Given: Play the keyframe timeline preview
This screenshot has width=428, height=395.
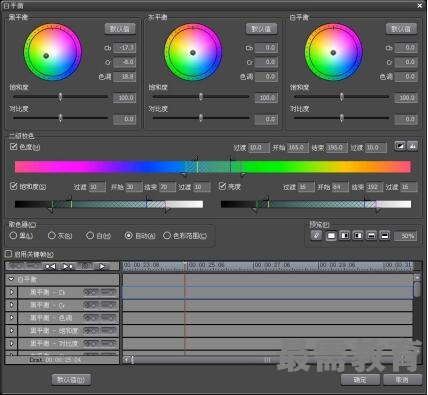Looking at the screenshot, I should tap(102, 266).
